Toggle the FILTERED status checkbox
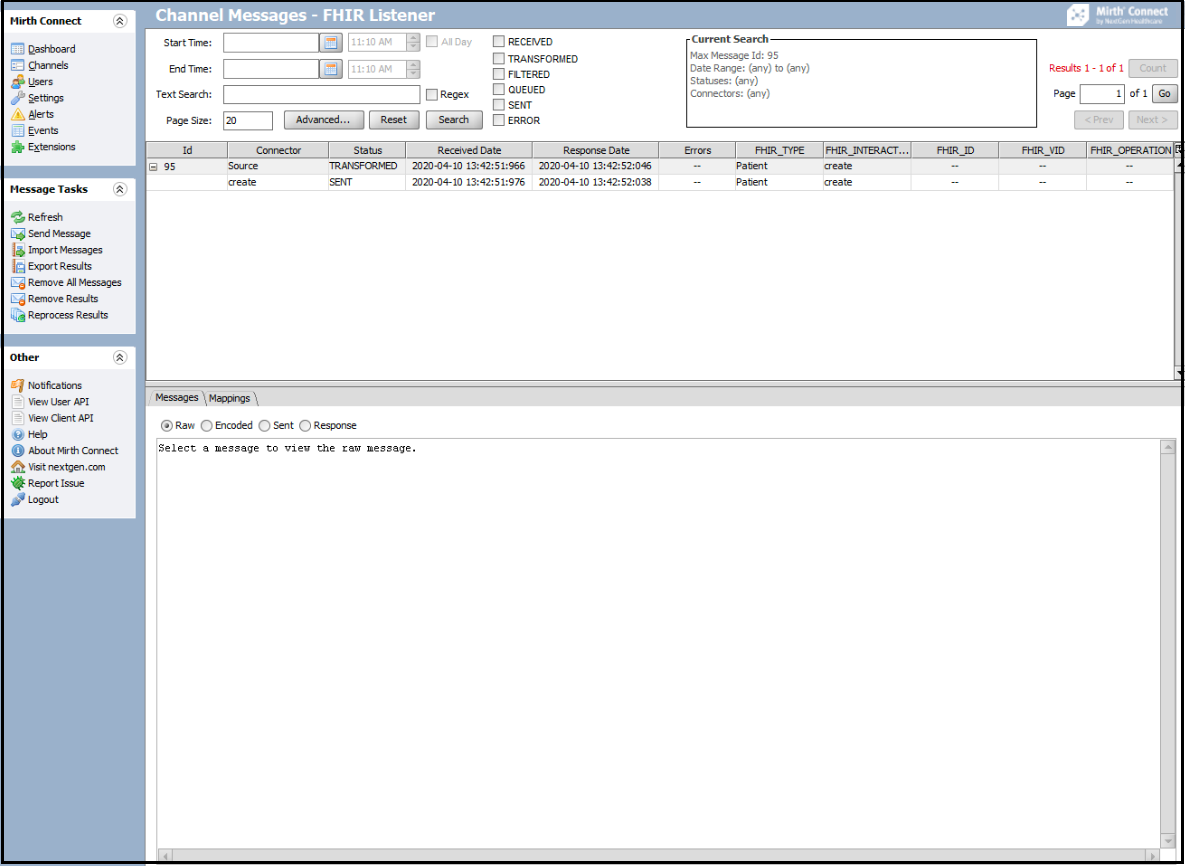Image resolution: width=1185 pixels, height=866 pixels. (x=499, y=74)
